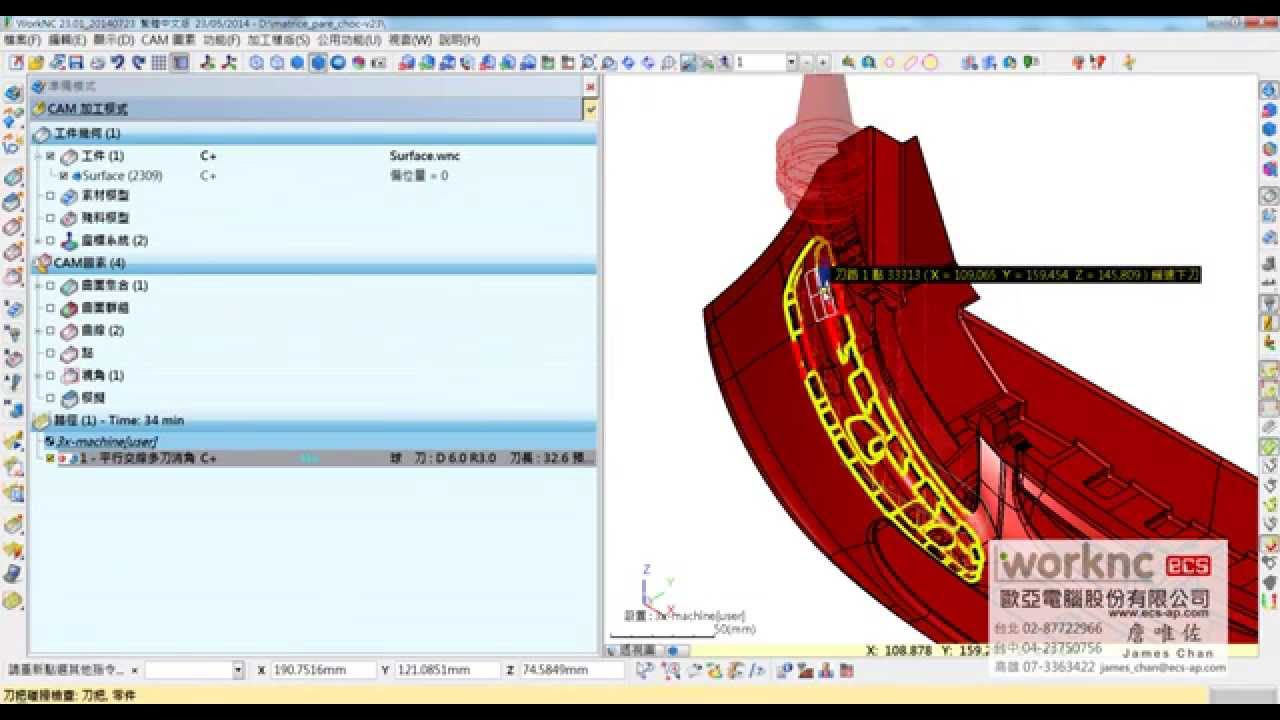Viewport: 1280px width, 720px height.
Task: Click the new workzone icon at toolbar start
Action: pos(16,62)
